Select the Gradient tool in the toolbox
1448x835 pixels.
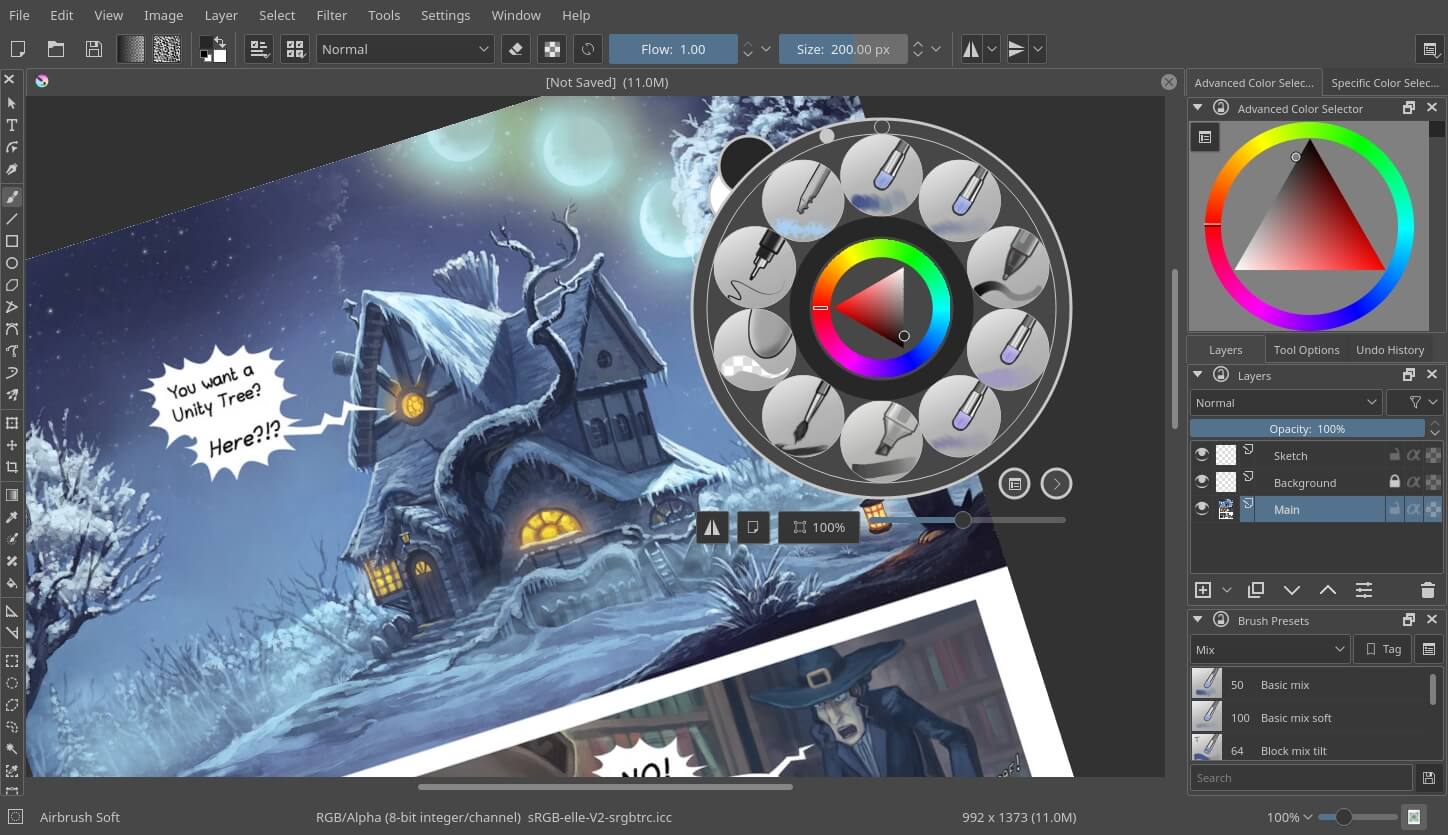pyautogui.click(x=12, y=495)
